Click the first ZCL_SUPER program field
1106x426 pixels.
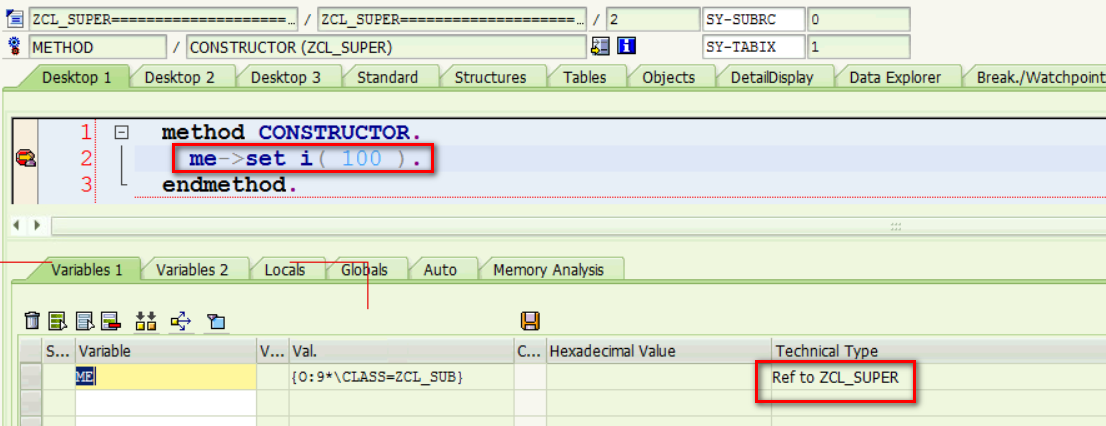(164, 19)
